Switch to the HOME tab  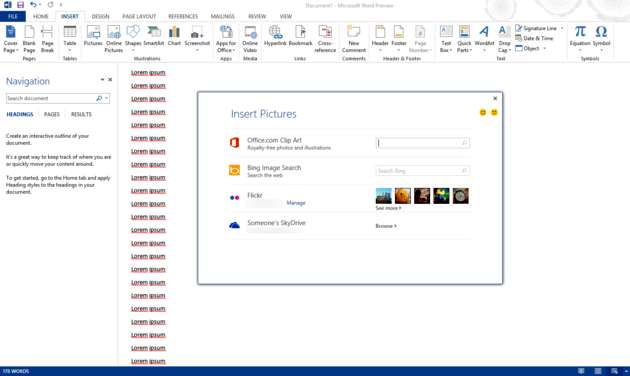[41, 16]
